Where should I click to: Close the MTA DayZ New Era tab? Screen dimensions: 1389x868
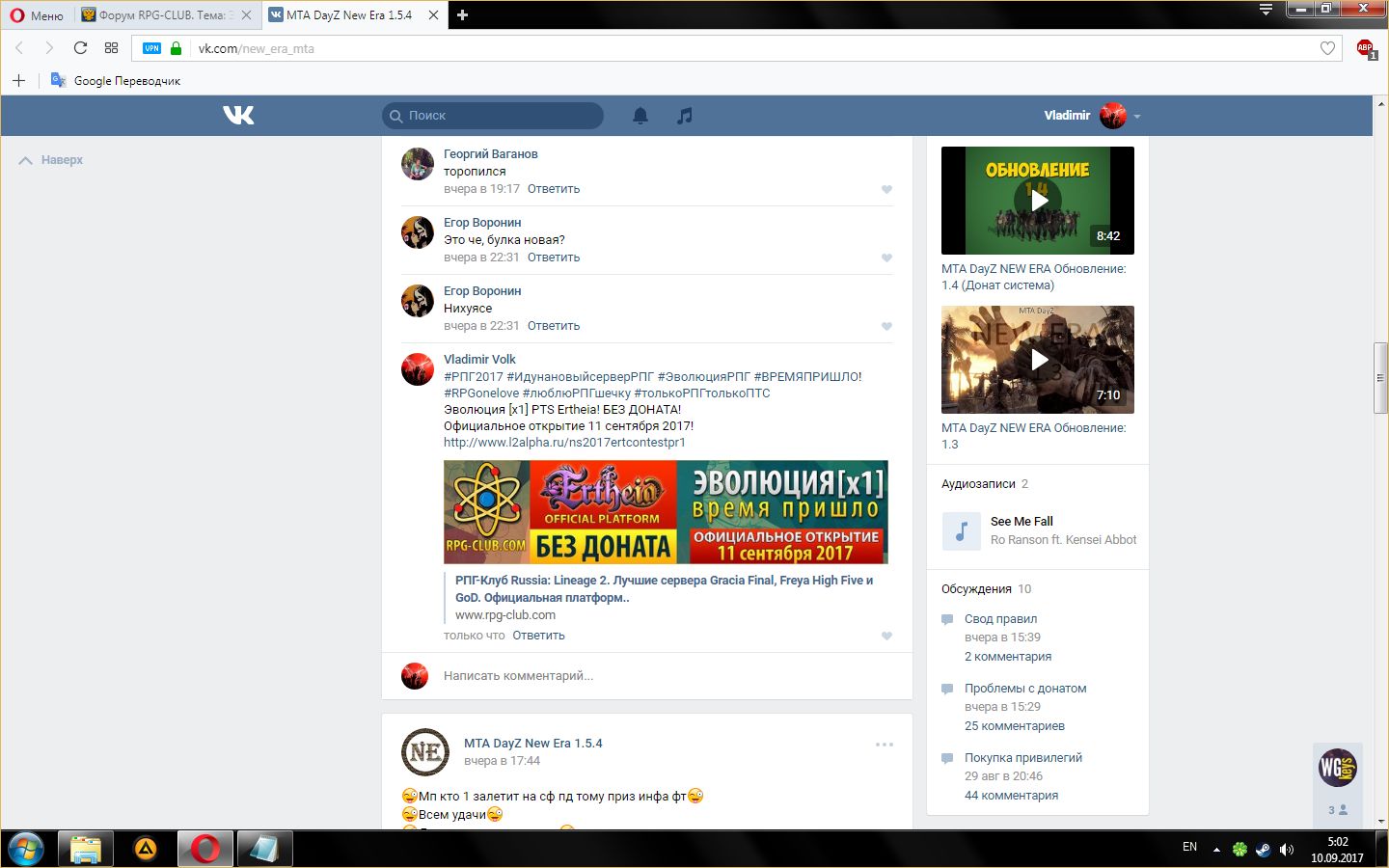tap(433, 14)
